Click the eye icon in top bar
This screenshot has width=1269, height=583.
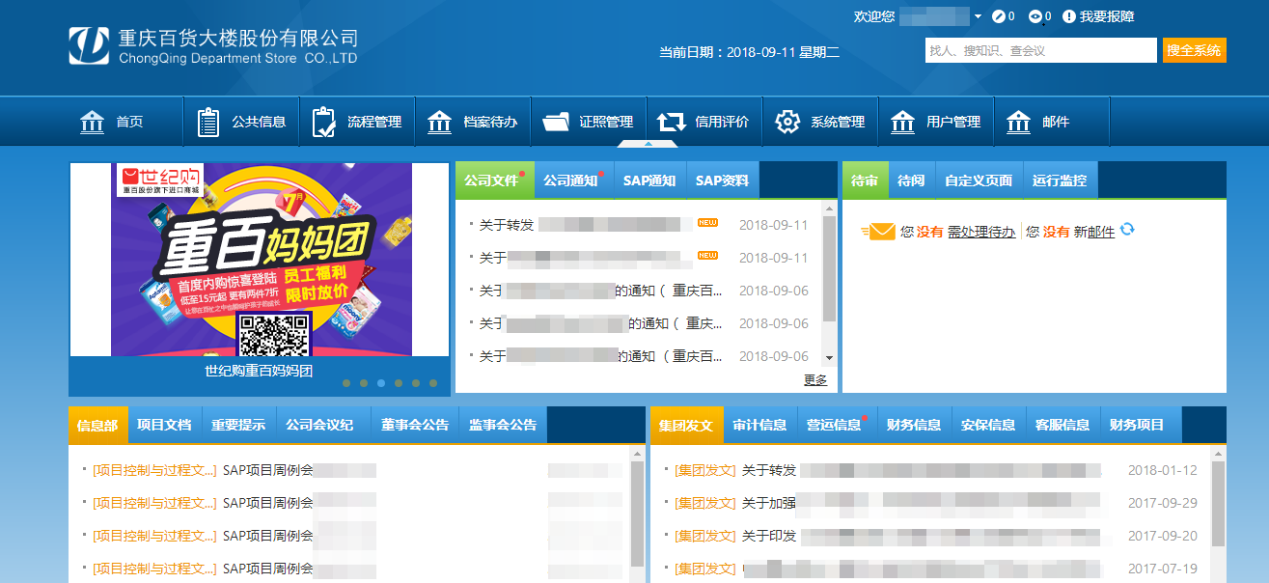coord(1035,17)
